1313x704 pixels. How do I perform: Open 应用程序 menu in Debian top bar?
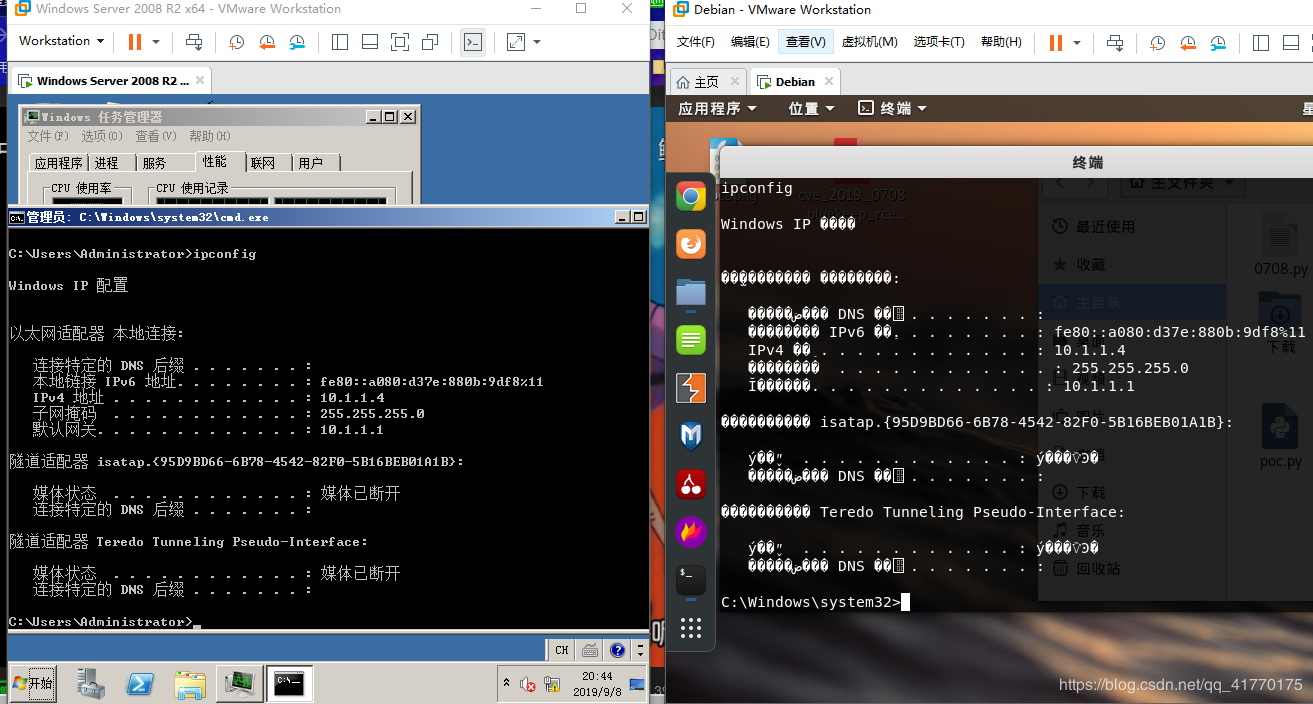click(x=718, y=108)
